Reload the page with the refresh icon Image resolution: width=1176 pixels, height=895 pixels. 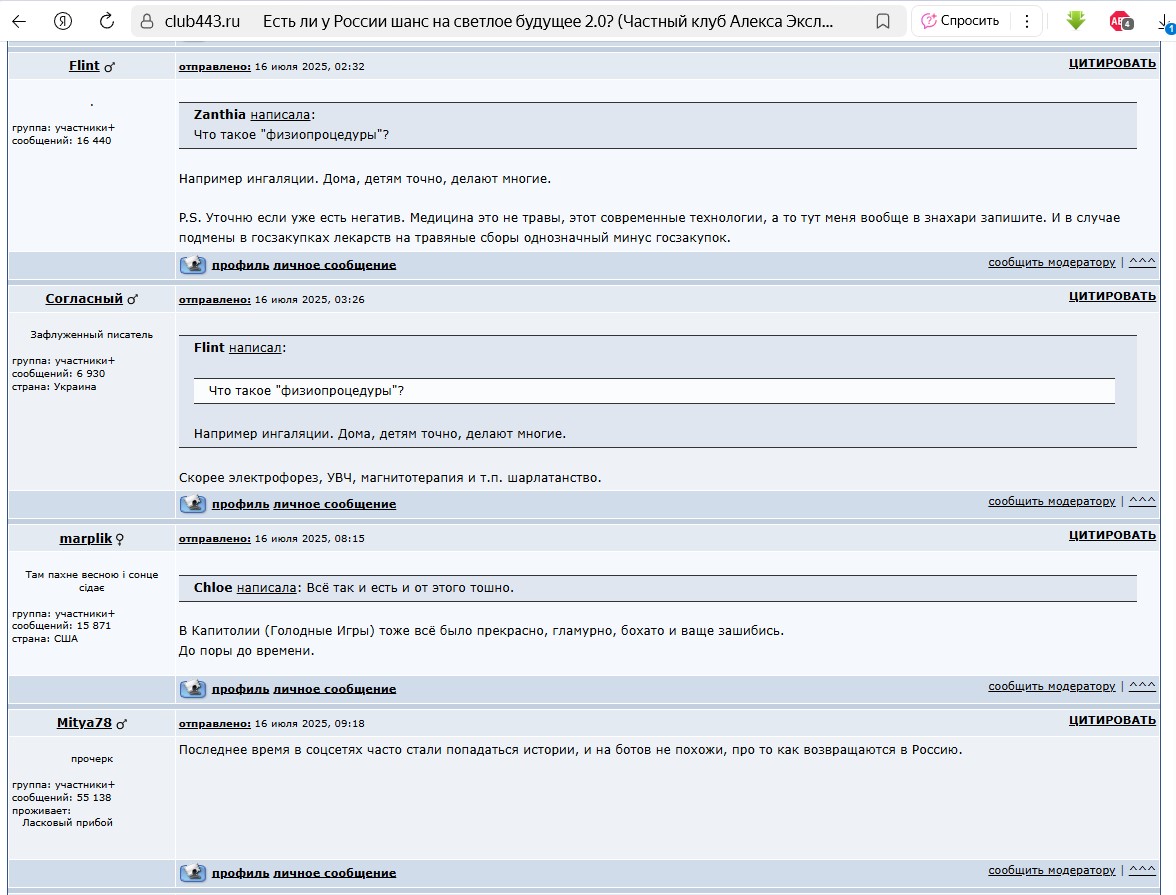pos(106,21)
